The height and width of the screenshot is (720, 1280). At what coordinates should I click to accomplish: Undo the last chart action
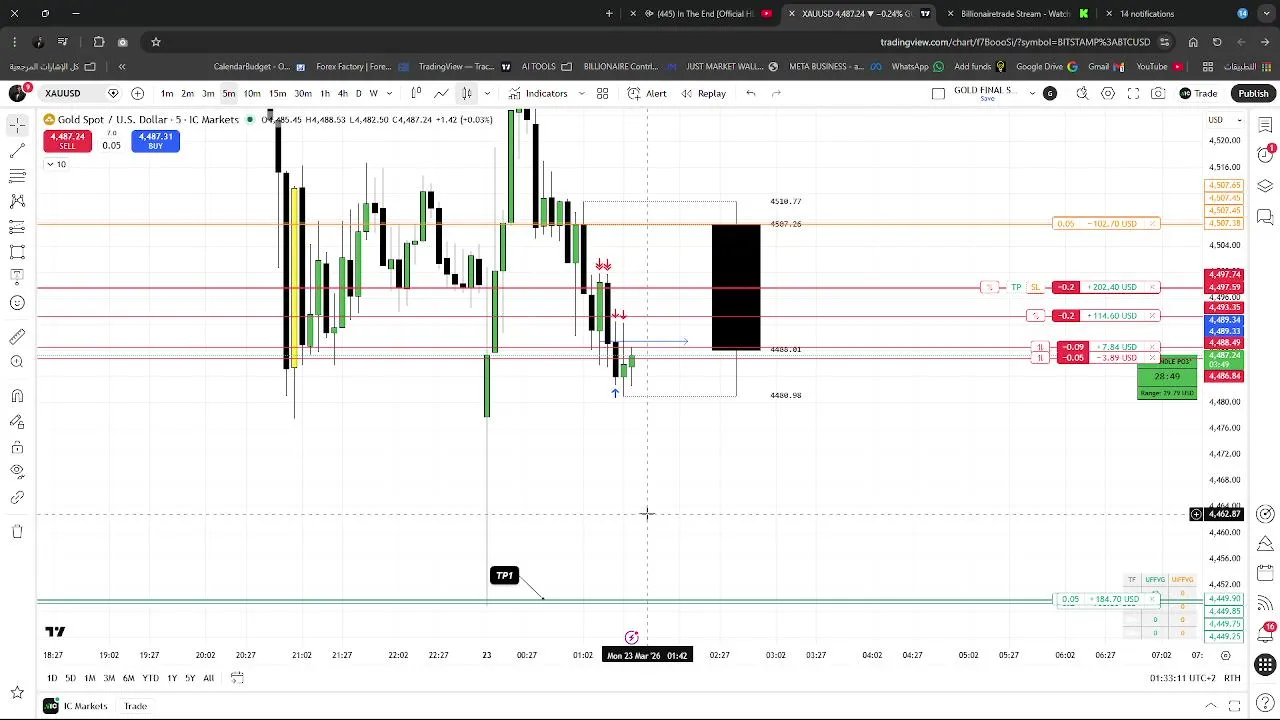coord(751,93)
